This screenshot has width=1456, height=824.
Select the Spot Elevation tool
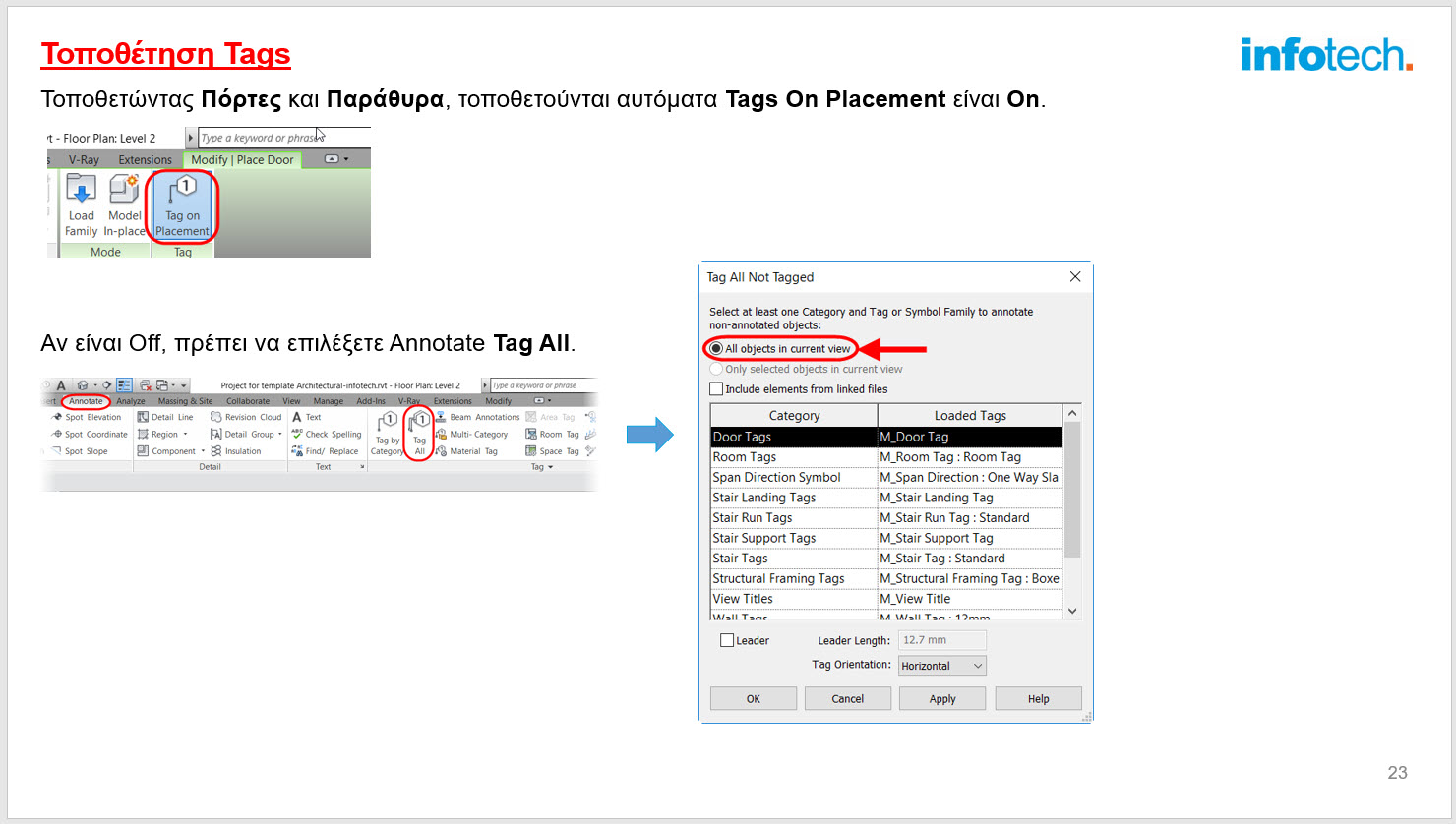(x=88, y=417)
